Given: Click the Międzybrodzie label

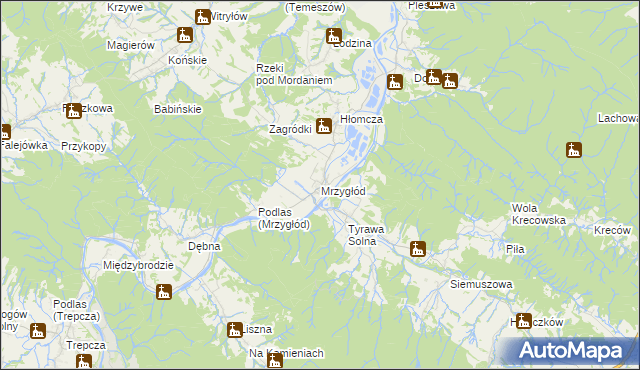Looking at the screenshot, I should (x=138, y=266).
